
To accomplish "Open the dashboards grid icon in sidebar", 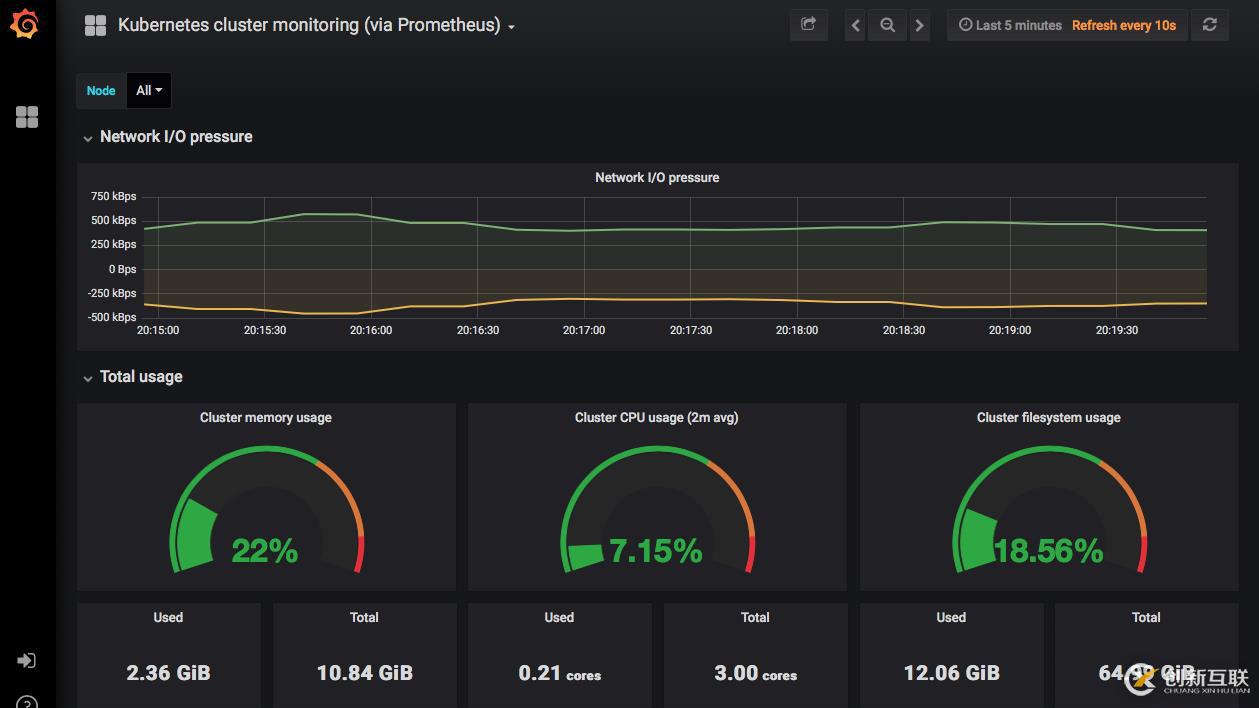I will (27, 117).
